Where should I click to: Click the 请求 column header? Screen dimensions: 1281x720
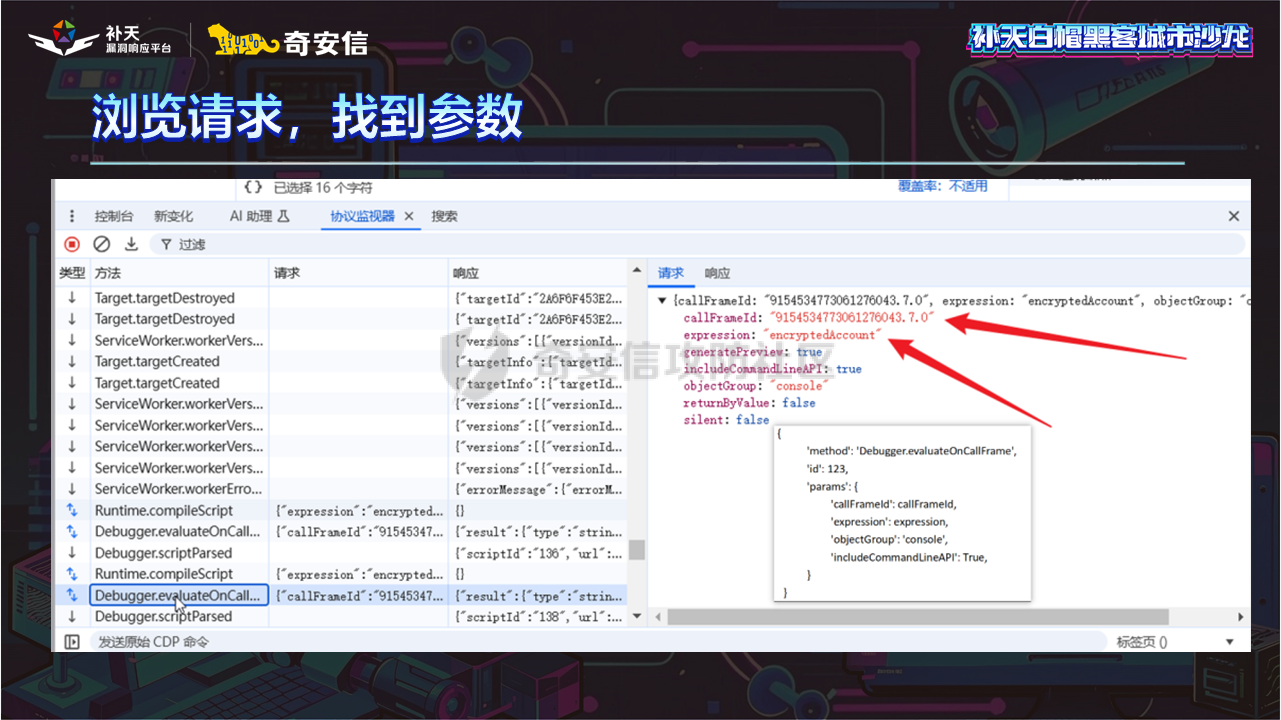(x=358, y=273)
